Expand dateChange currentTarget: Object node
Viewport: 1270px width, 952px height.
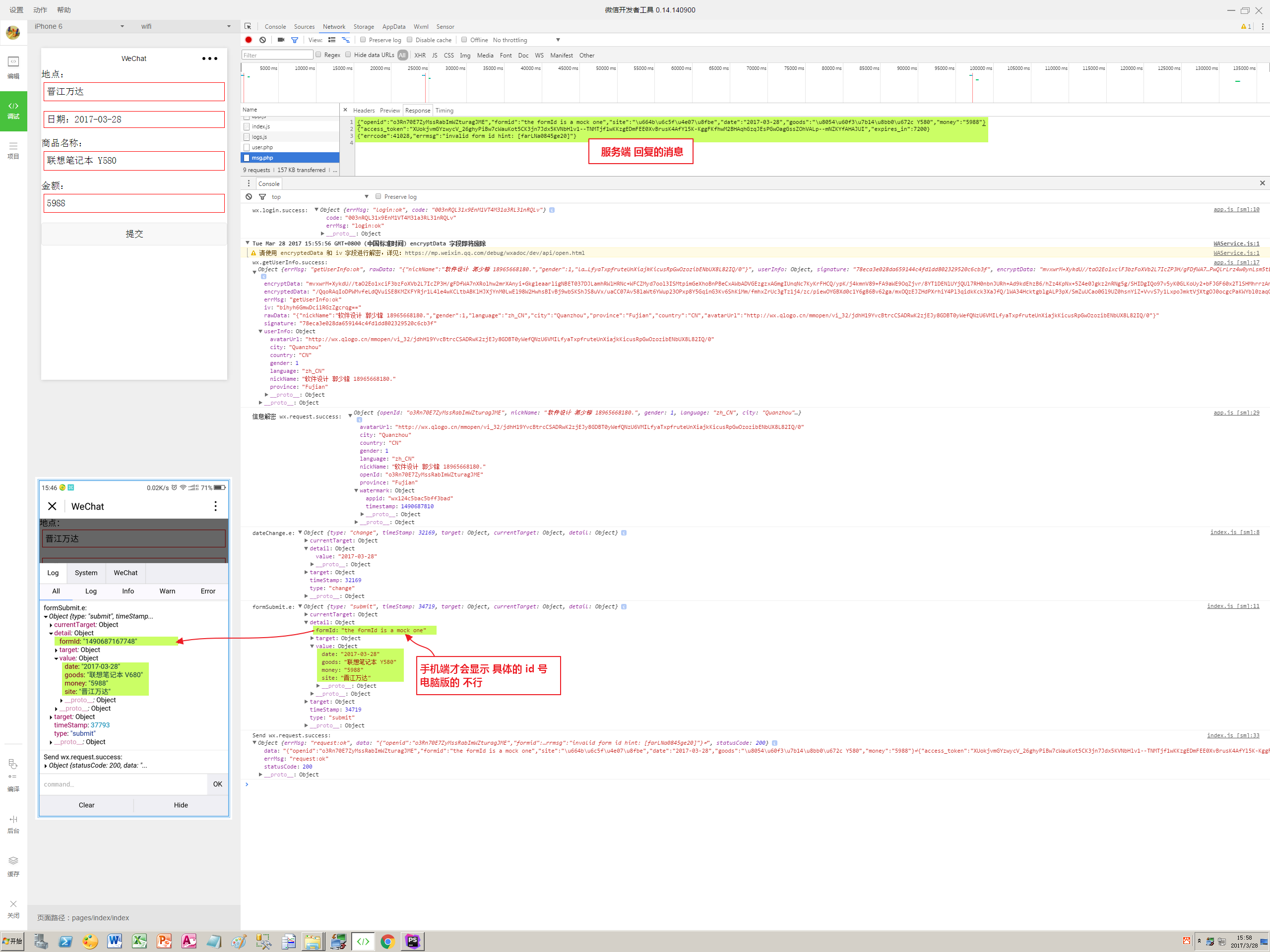[x=307, y=540]
